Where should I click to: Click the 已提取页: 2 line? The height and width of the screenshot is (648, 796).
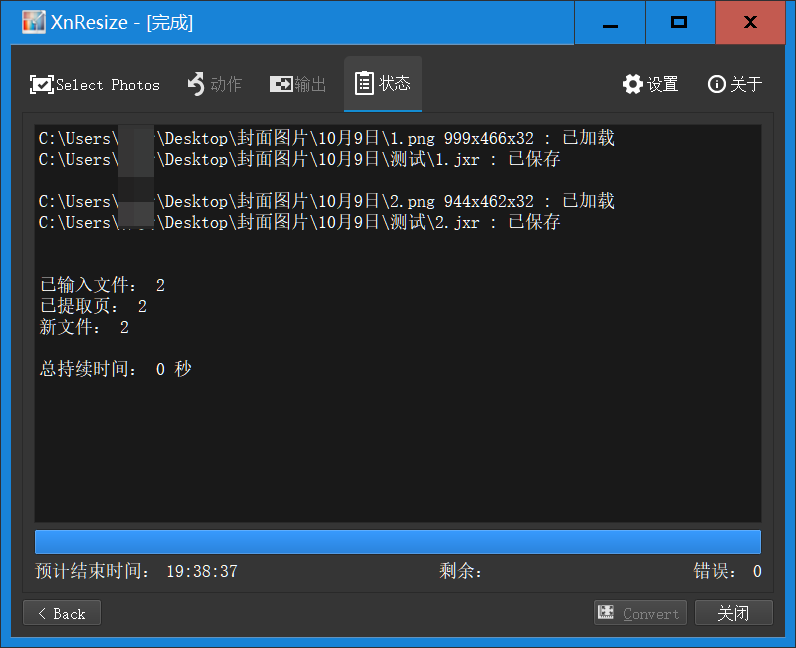(93, 306)
